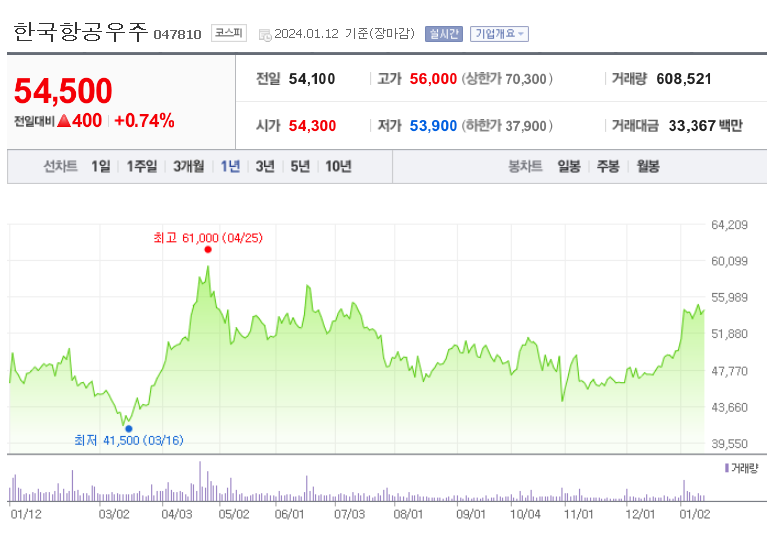Image resolution: width=767 pixels, height=539 pixels.
Task: Open the 주봉 weekly candle chart
Action: 608,166
